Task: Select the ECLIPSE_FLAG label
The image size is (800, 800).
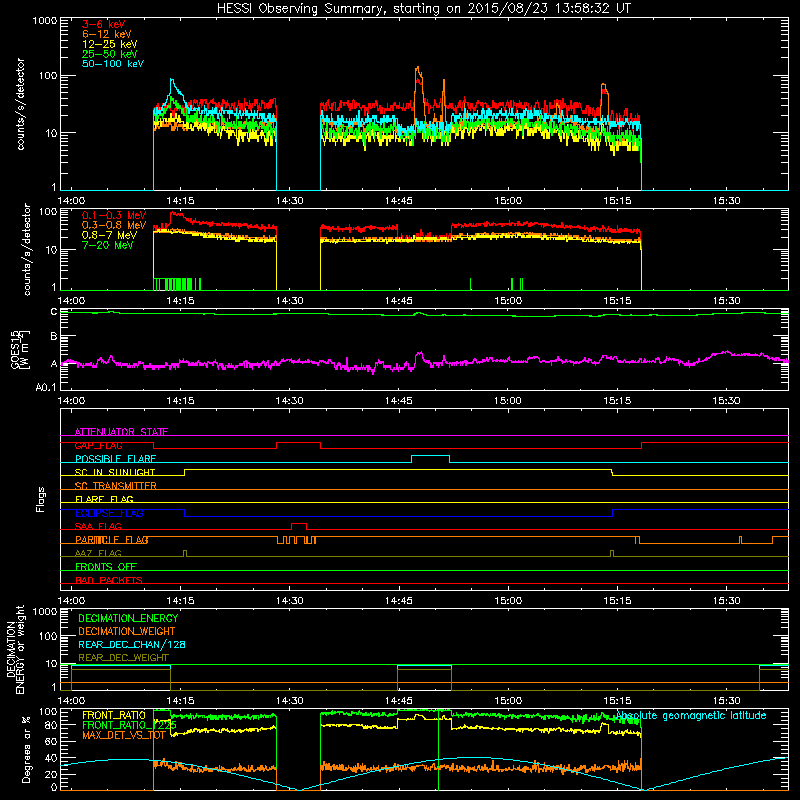Action: (x=109, y=513)
